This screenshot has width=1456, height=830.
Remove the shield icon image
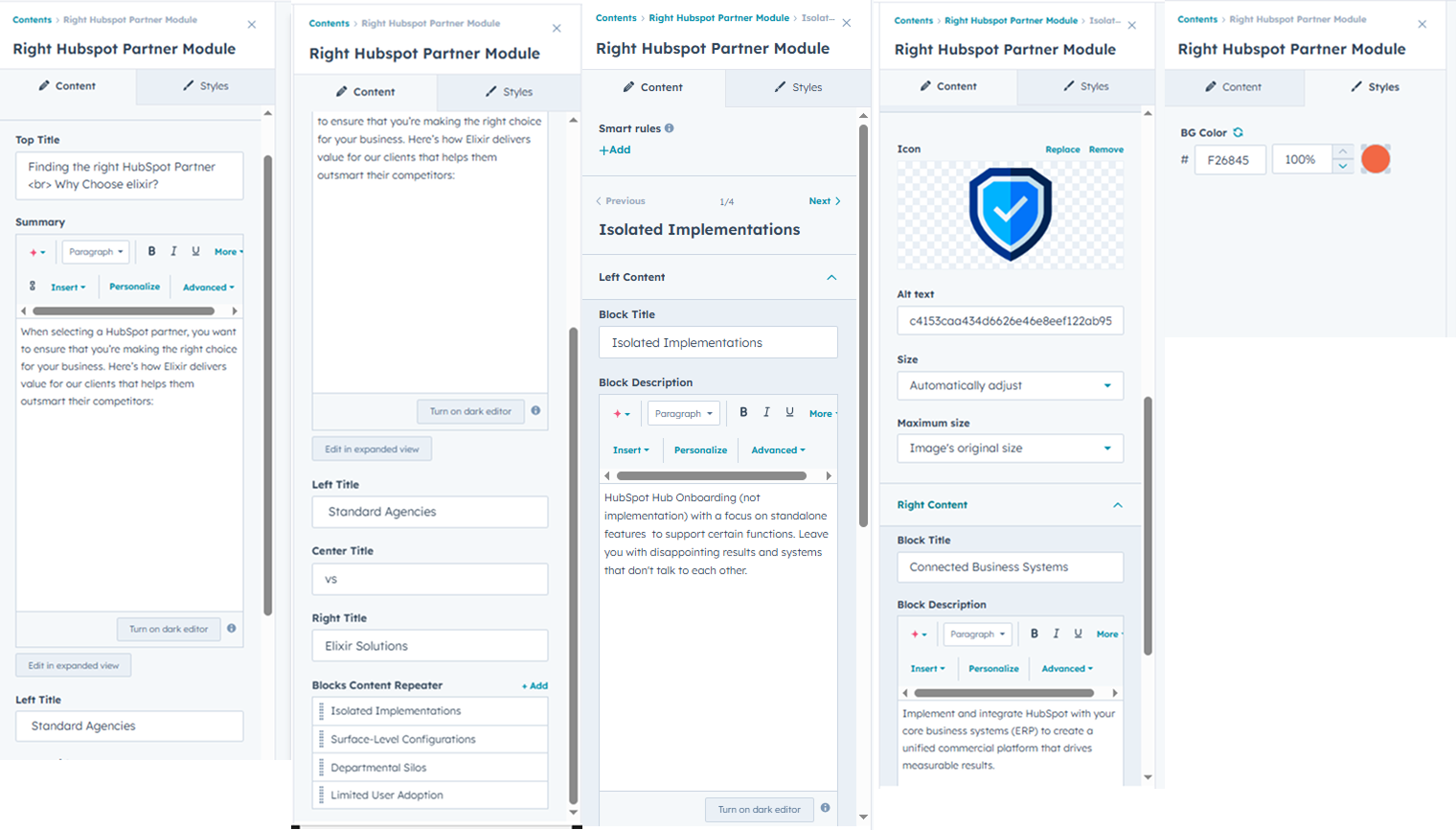1105,150
